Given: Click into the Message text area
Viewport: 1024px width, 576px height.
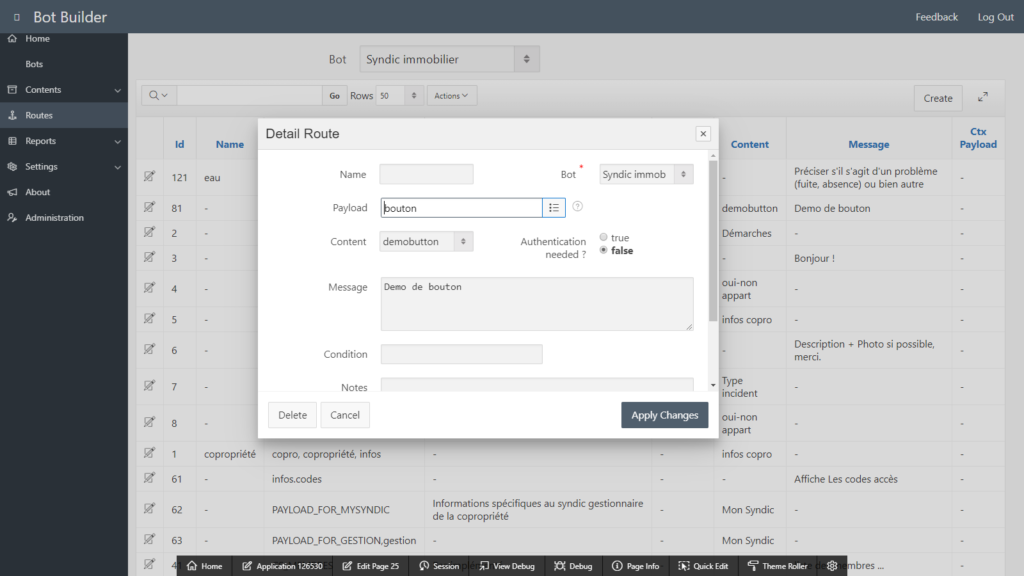Looking at the screenshot, I should 537,304.
